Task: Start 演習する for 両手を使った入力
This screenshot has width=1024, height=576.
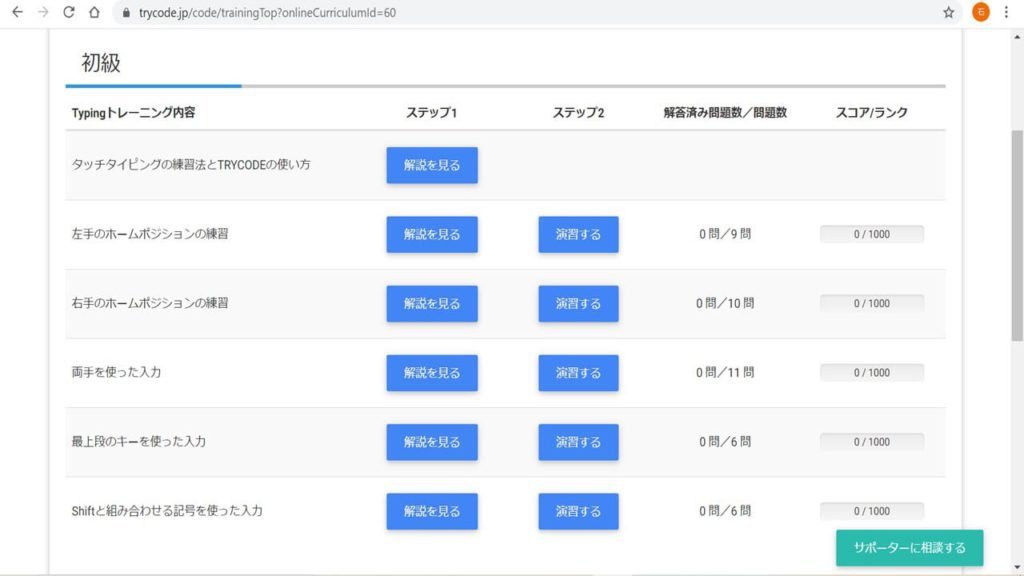Action: [x=578, y=372]
